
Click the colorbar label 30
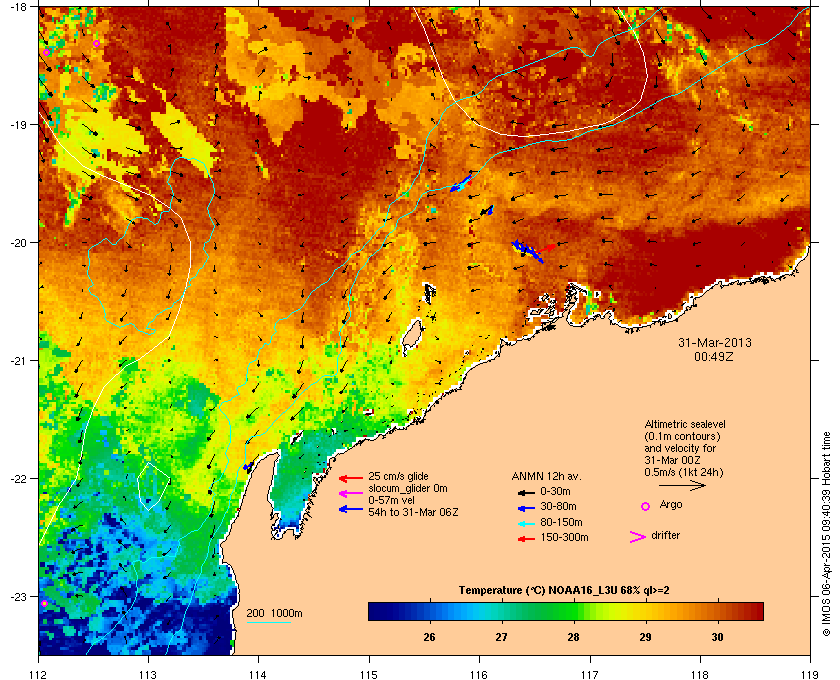click(x=717, y=637)
